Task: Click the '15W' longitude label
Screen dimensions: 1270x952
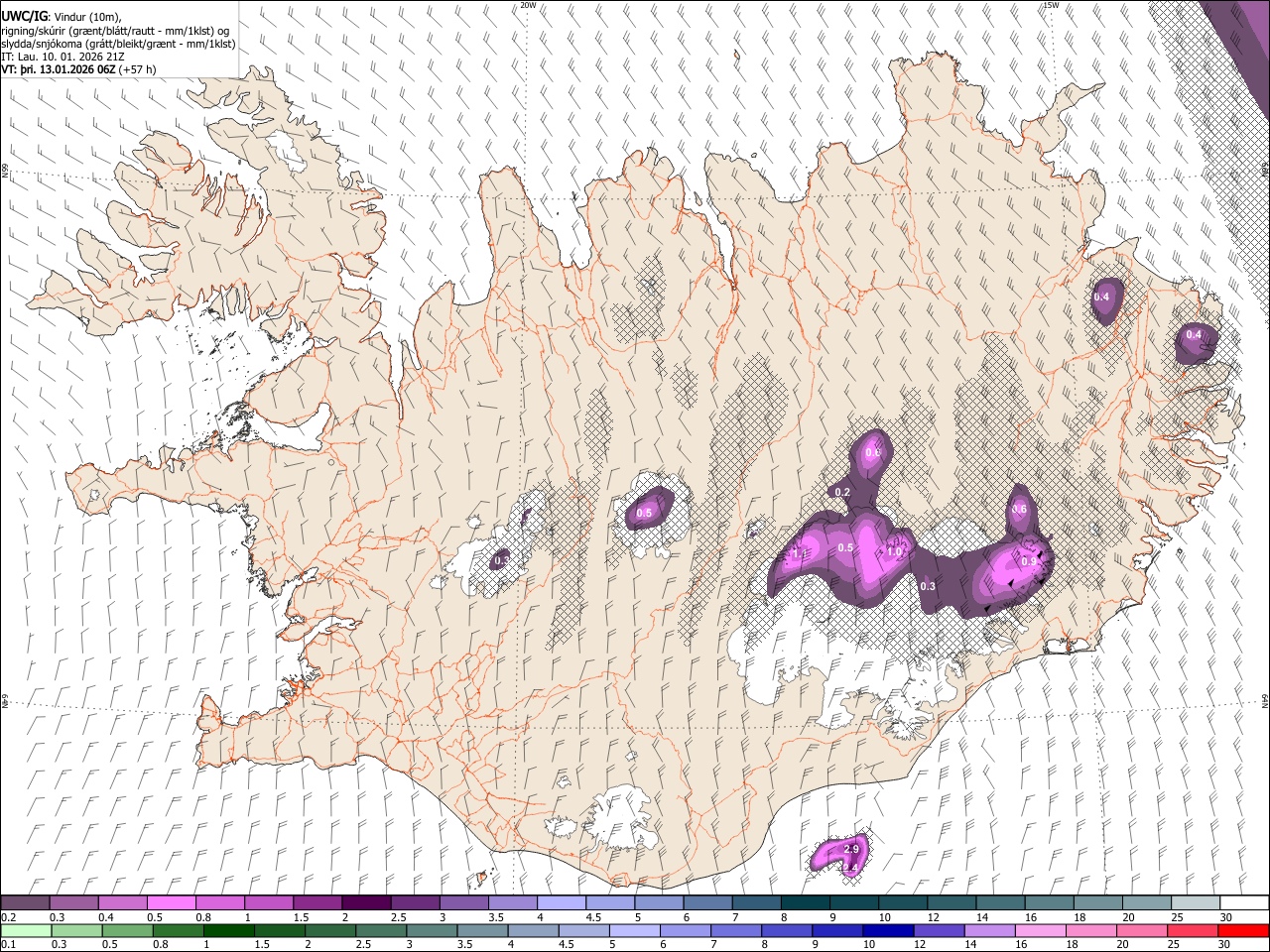Action: pos(1051,5)
